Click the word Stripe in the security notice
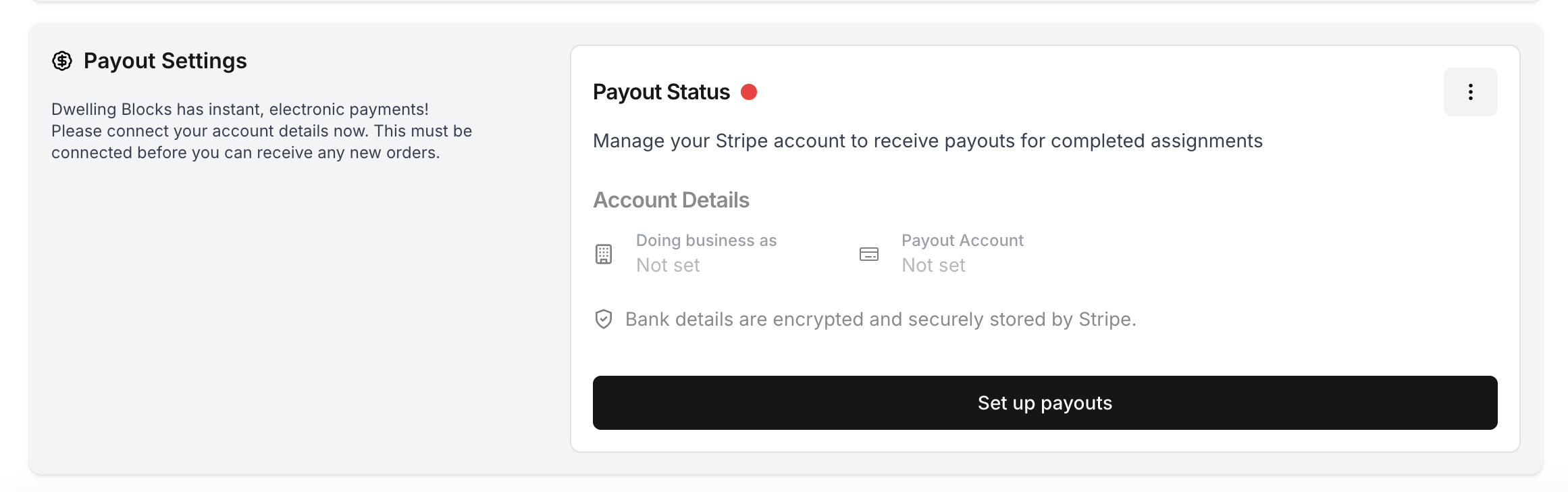 (x=1105, y=319)
